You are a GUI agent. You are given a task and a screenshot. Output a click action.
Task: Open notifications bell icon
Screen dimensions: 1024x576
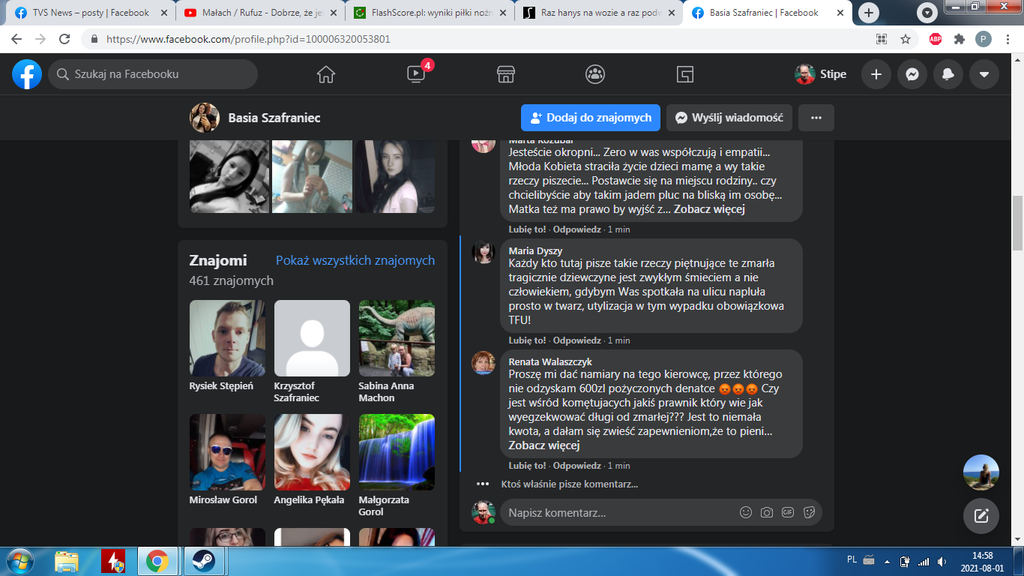(x=948, y=74)
